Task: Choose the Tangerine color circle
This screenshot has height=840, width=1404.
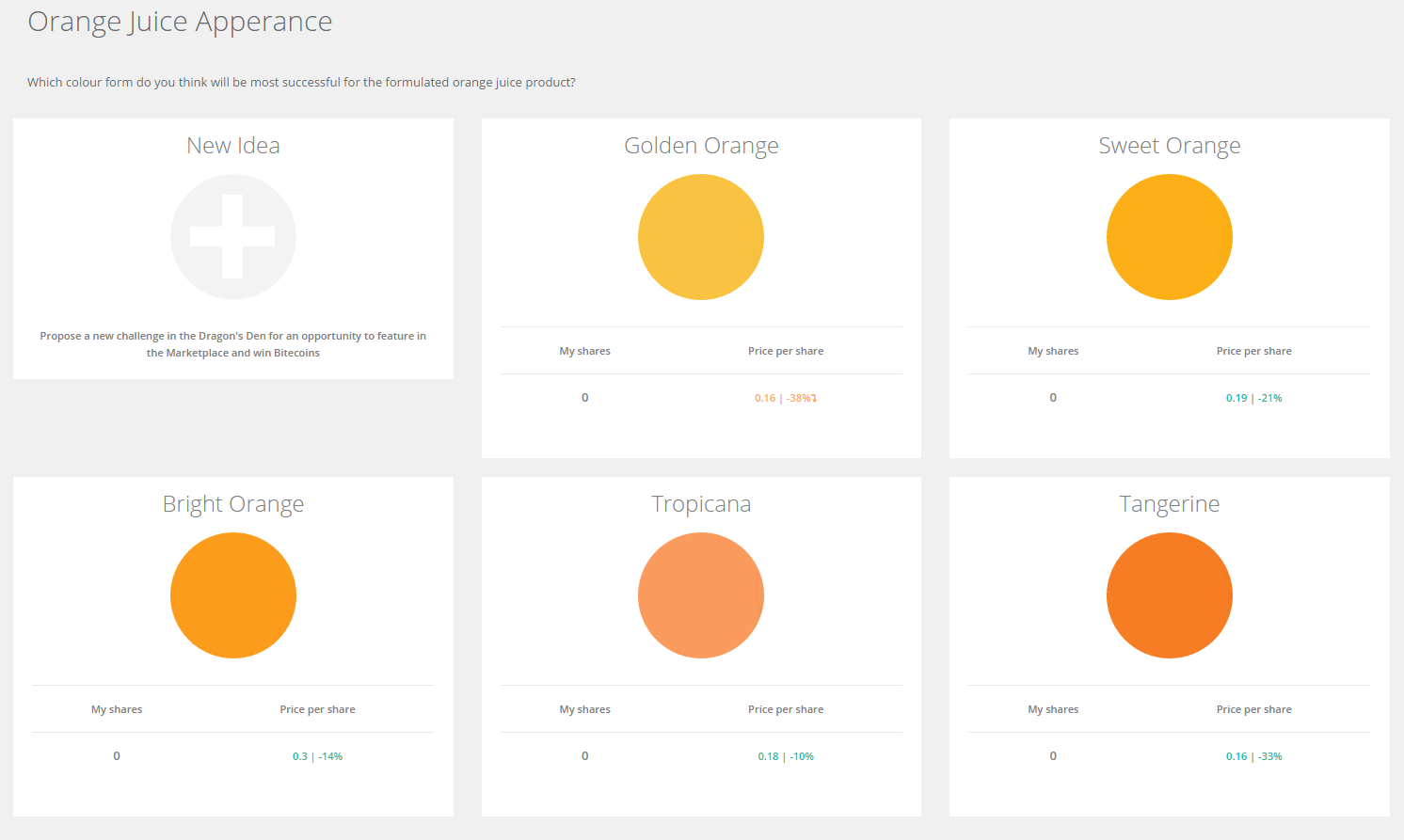Action: point(1169,595)
